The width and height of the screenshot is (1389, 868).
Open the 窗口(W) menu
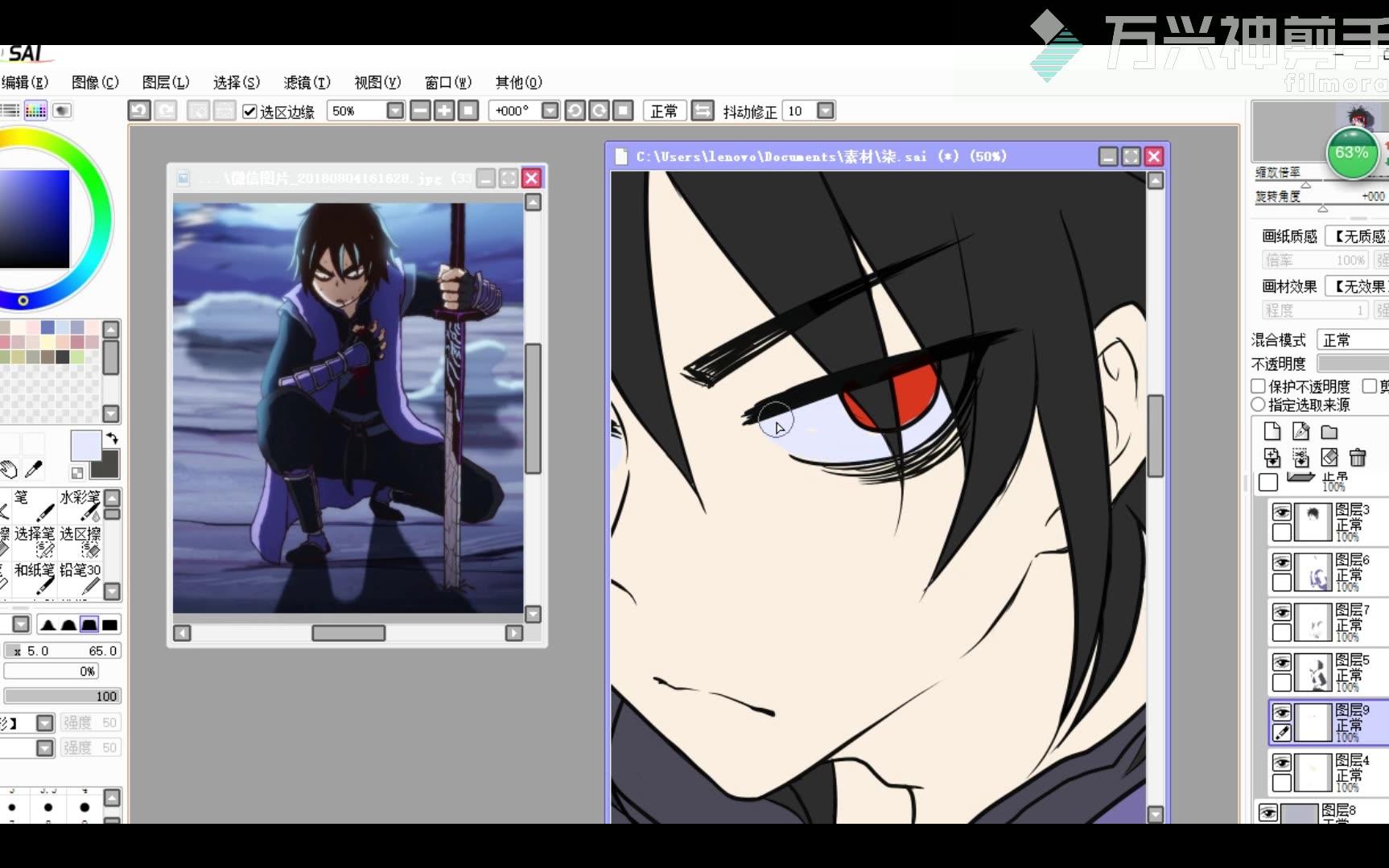click(x=448, y=82)
